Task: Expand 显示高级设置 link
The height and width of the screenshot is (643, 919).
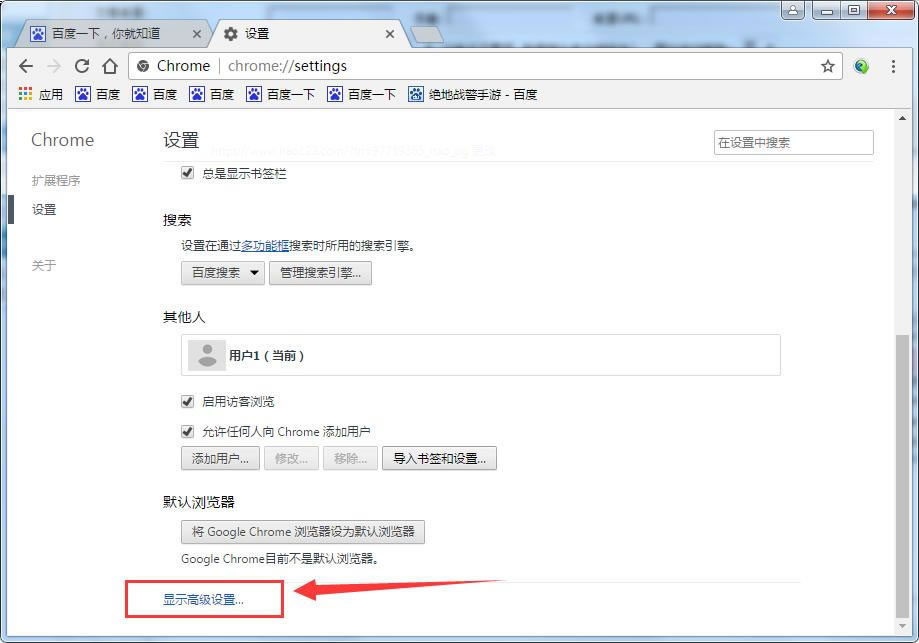Action: 203,600
